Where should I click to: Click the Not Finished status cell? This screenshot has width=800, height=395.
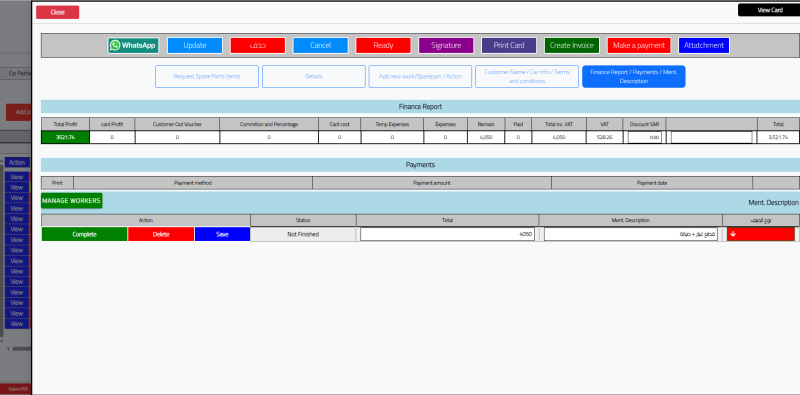pyautogui.click(x=303, y=234)
